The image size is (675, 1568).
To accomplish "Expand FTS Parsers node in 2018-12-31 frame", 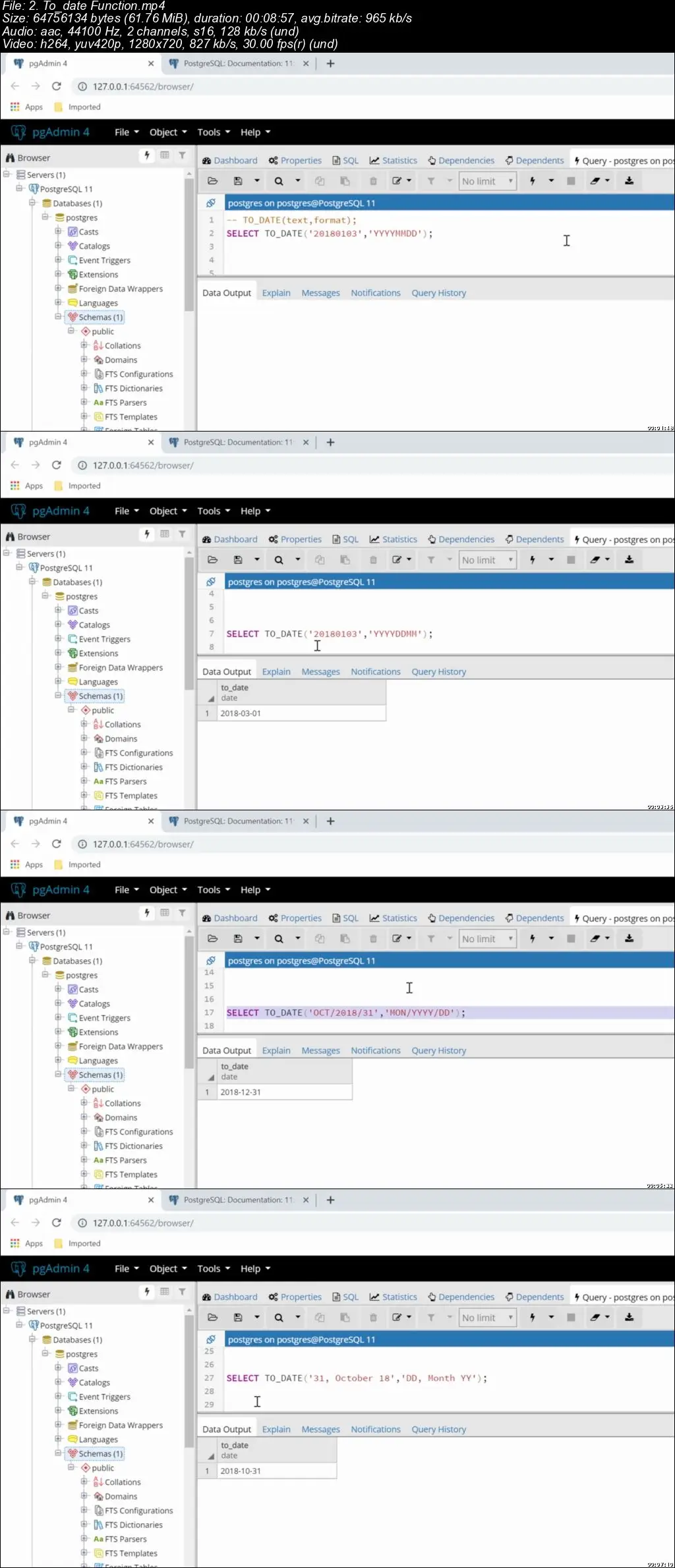I will 84,1160.
